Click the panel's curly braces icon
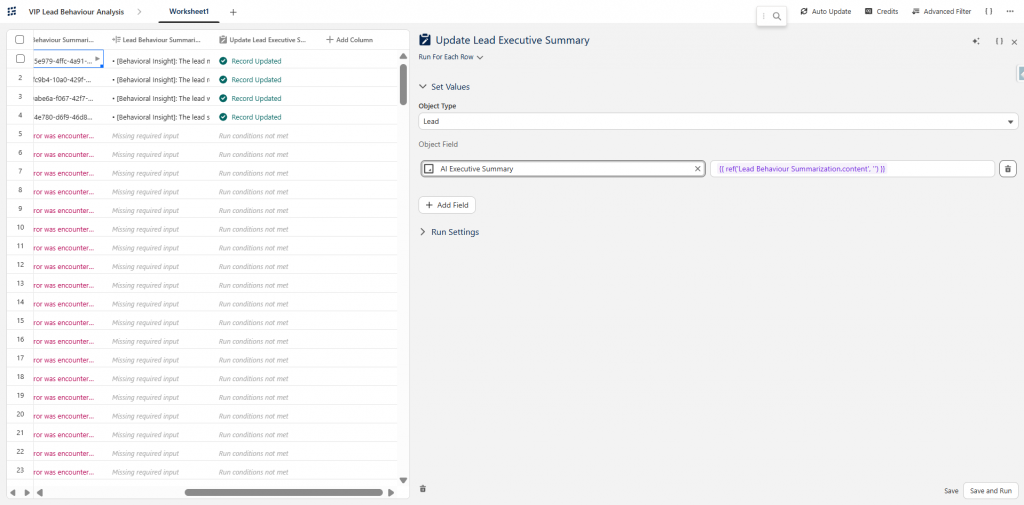 [x=999, y=41]
